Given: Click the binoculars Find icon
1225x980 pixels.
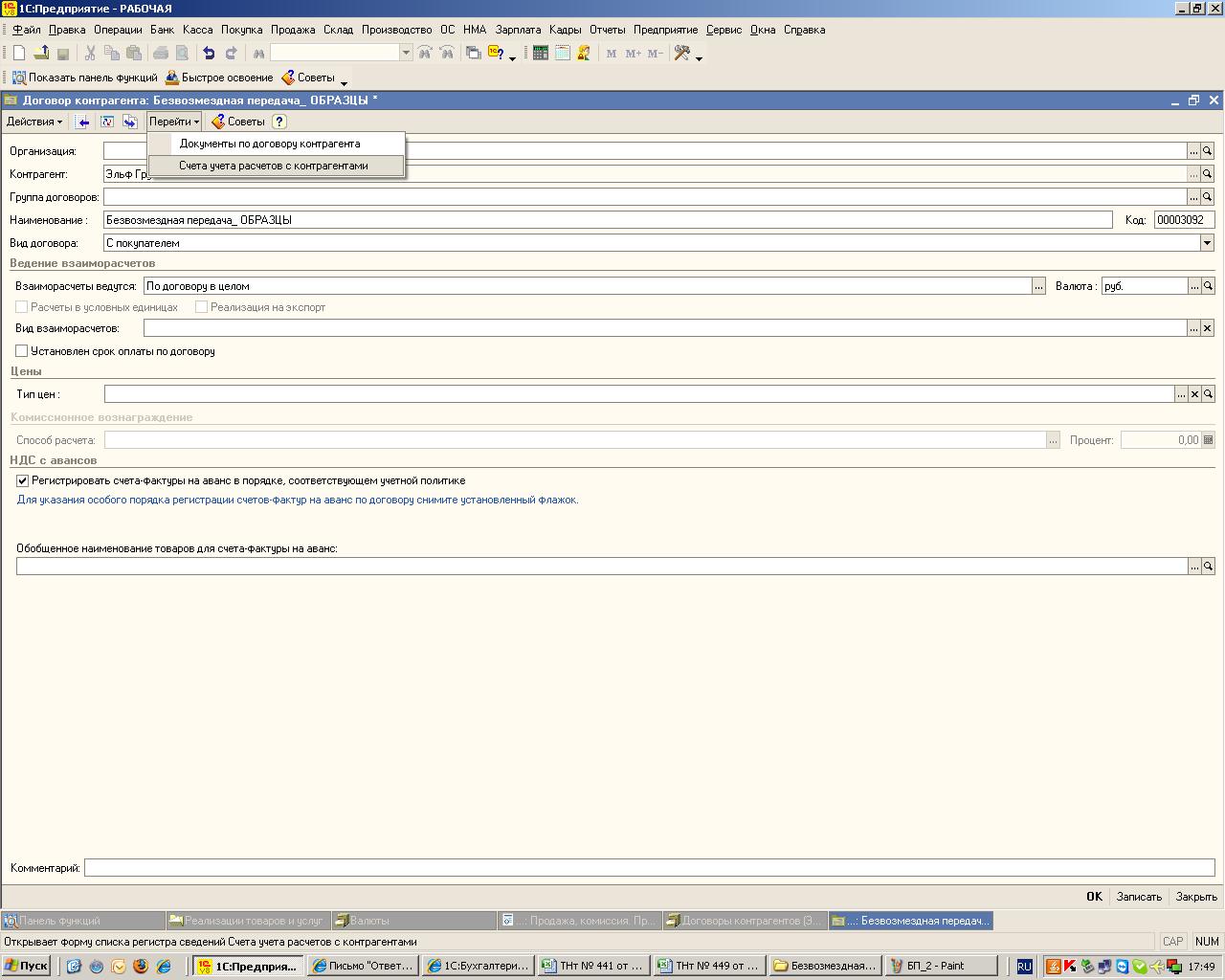Looking at the screenshot, I should click(x=258, y=54).
